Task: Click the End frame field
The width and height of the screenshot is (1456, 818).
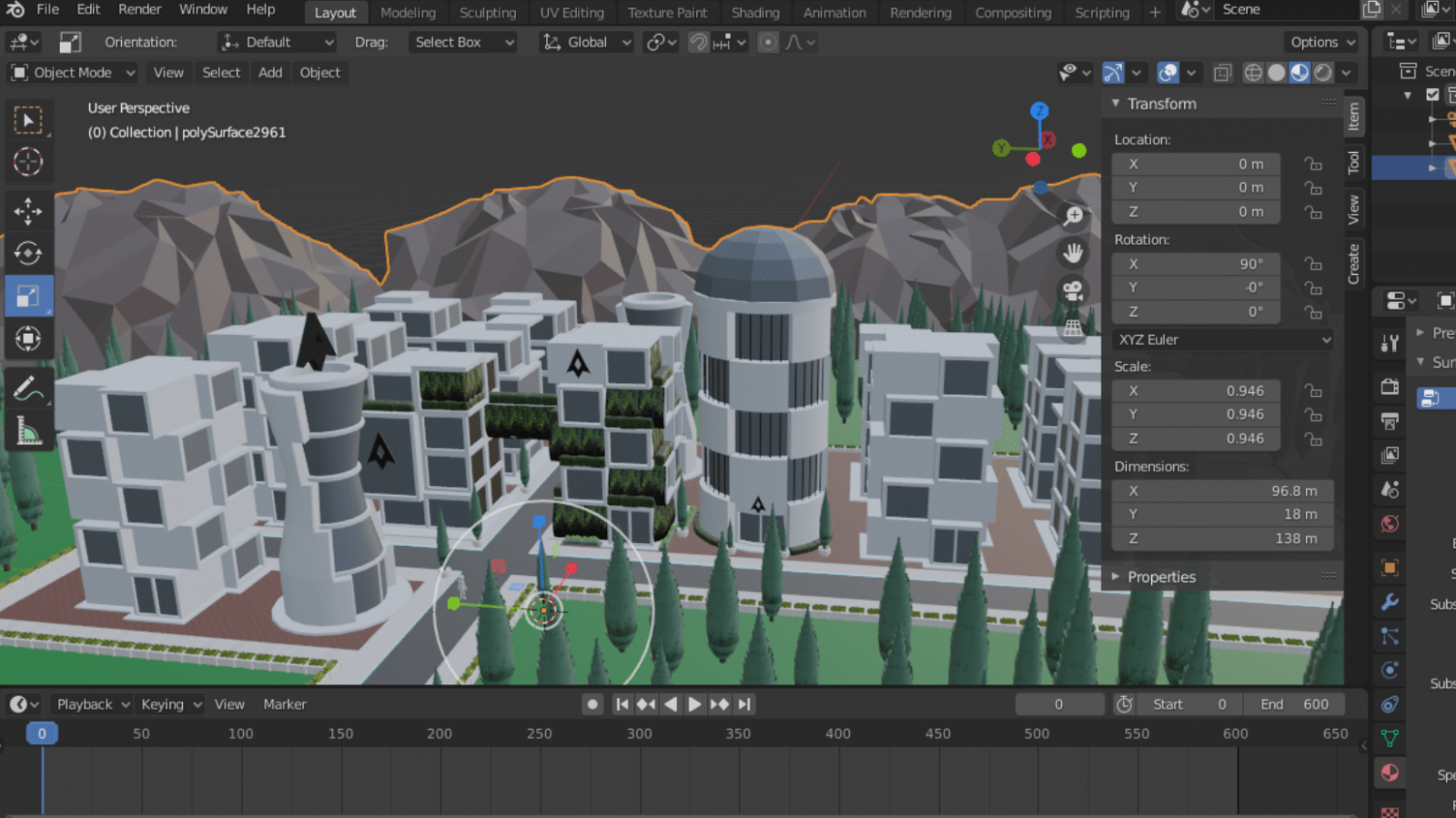Action: (1293, 704)
